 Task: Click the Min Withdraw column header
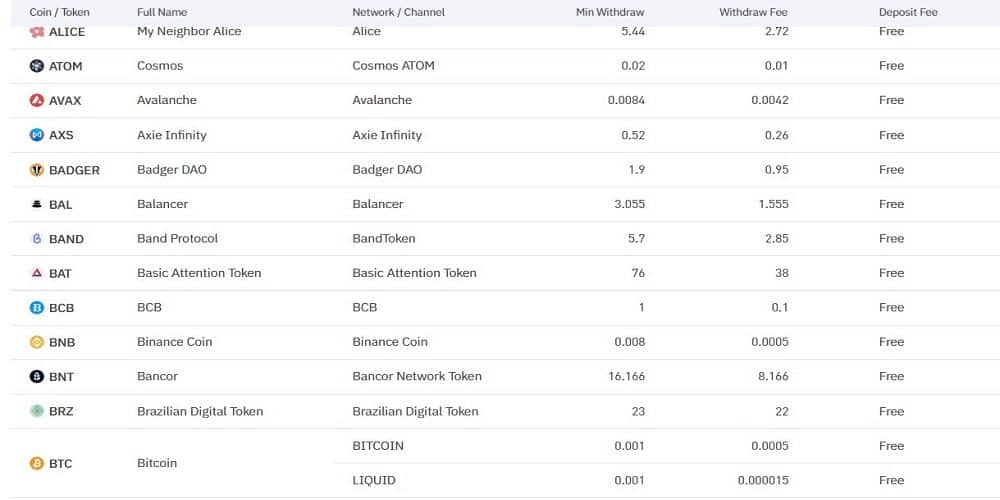(x=610, y=12)
